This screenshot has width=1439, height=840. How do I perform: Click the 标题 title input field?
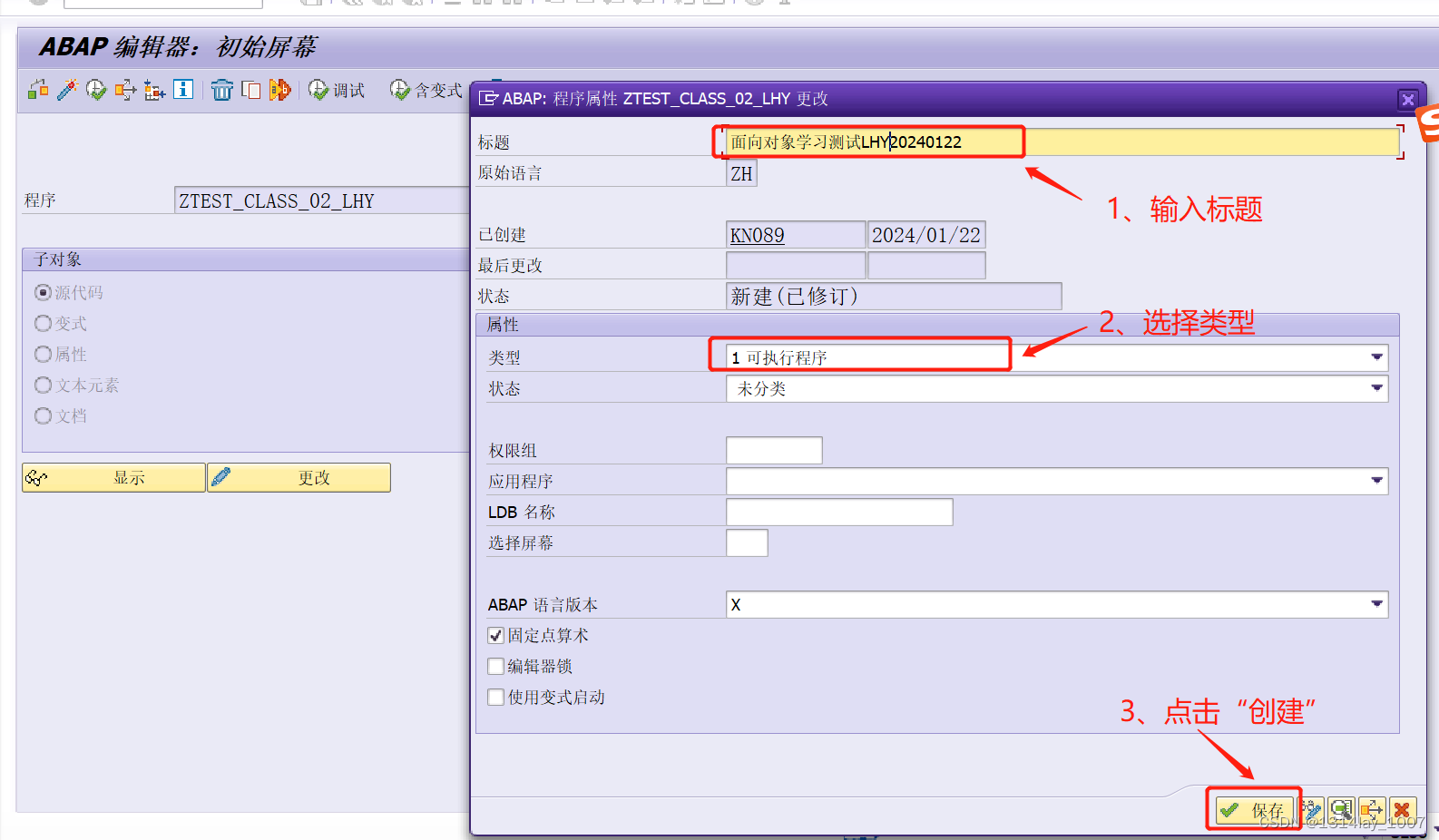pos(1062,142)
